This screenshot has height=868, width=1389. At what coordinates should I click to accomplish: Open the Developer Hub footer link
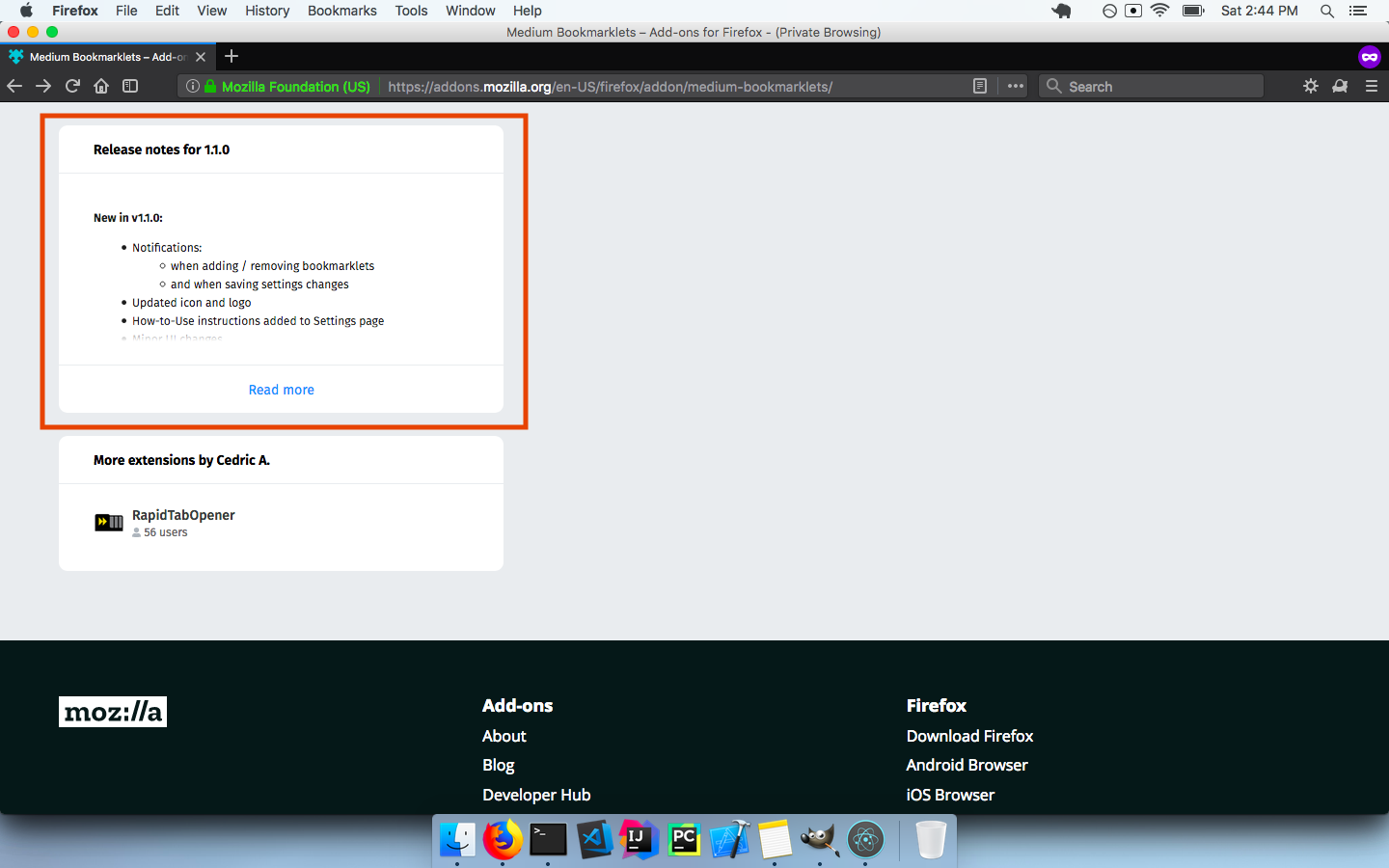[x=536, y=795]
